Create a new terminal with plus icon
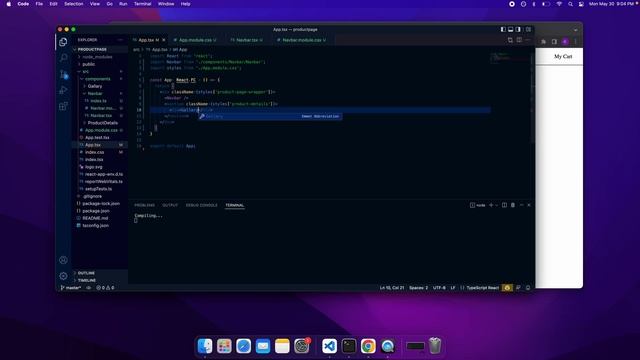 (x=491, y=205)
